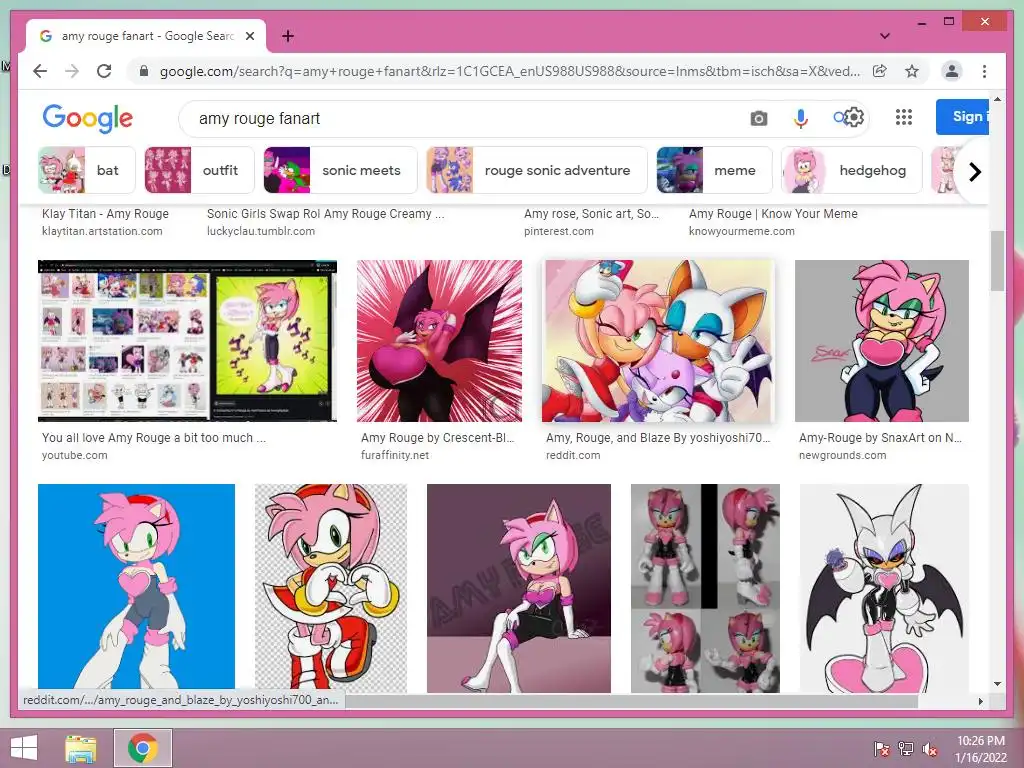Open Windows Start menu
Screen dimensions: 1024x768
[x=24, y=748]
